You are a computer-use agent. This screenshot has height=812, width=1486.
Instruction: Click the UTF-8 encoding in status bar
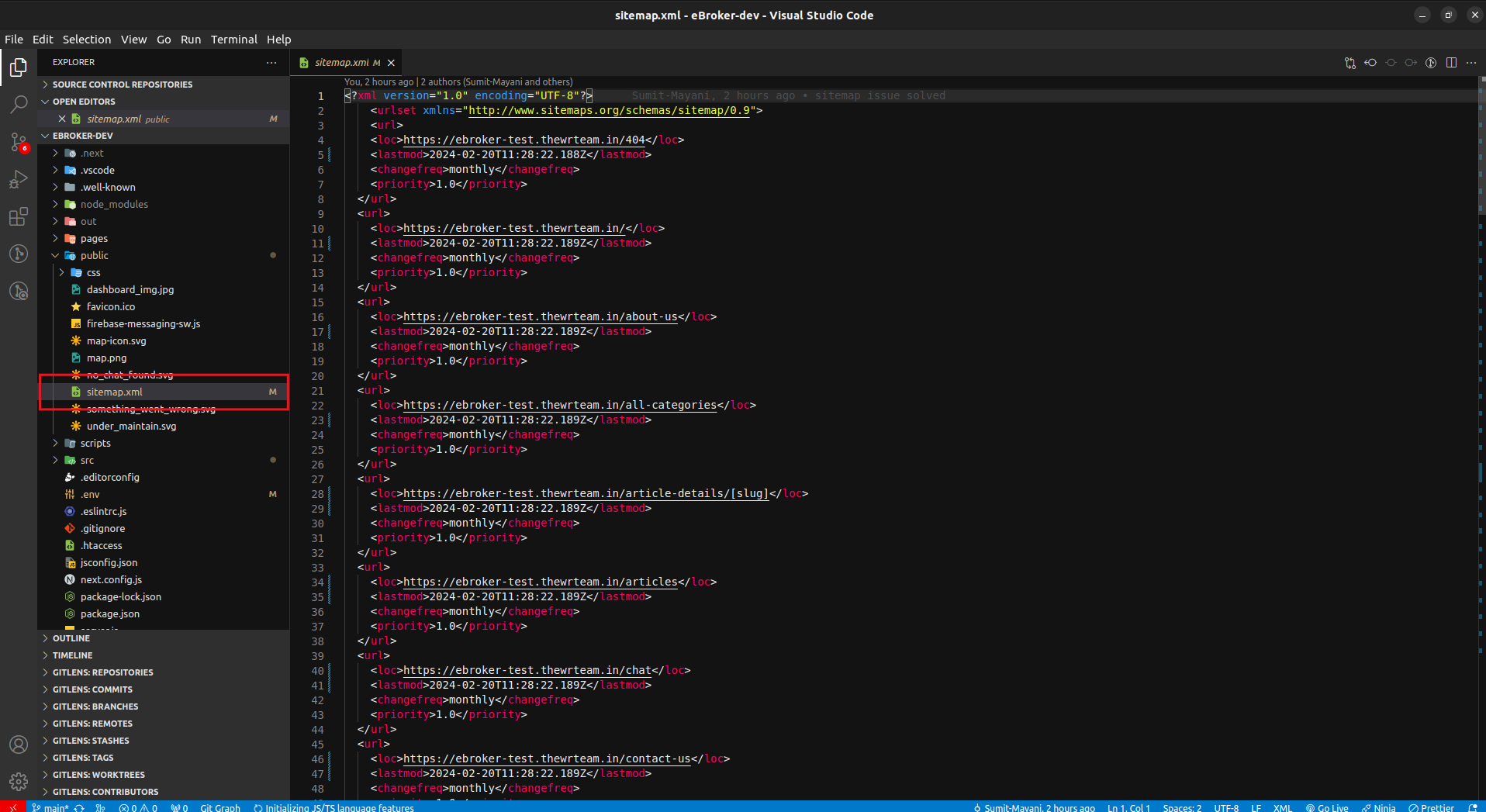click(1226, 807)
